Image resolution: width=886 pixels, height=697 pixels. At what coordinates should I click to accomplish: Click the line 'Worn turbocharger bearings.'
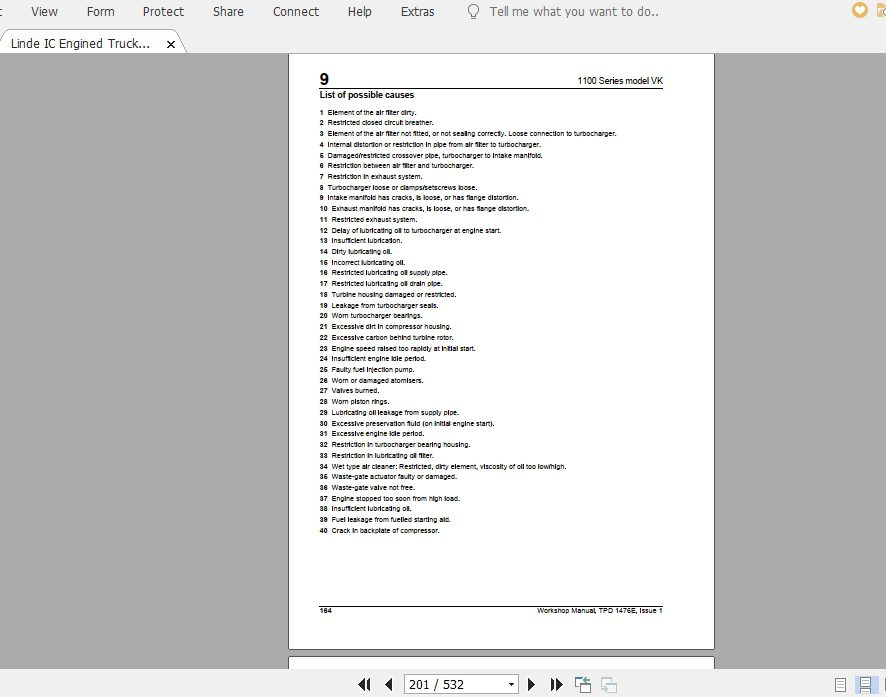coord(377,316)
